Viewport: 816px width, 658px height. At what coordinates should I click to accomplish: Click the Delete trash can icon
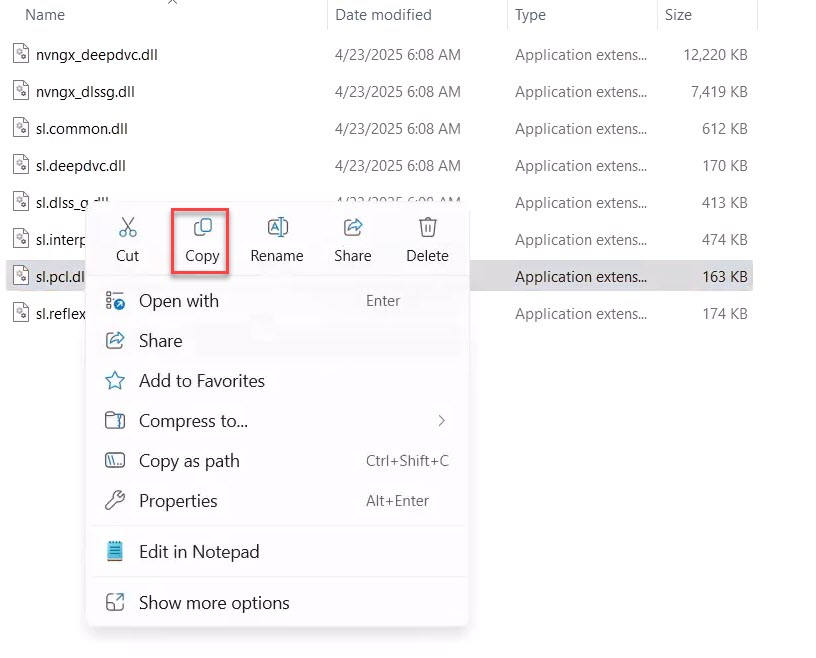[x=427, y=228]
